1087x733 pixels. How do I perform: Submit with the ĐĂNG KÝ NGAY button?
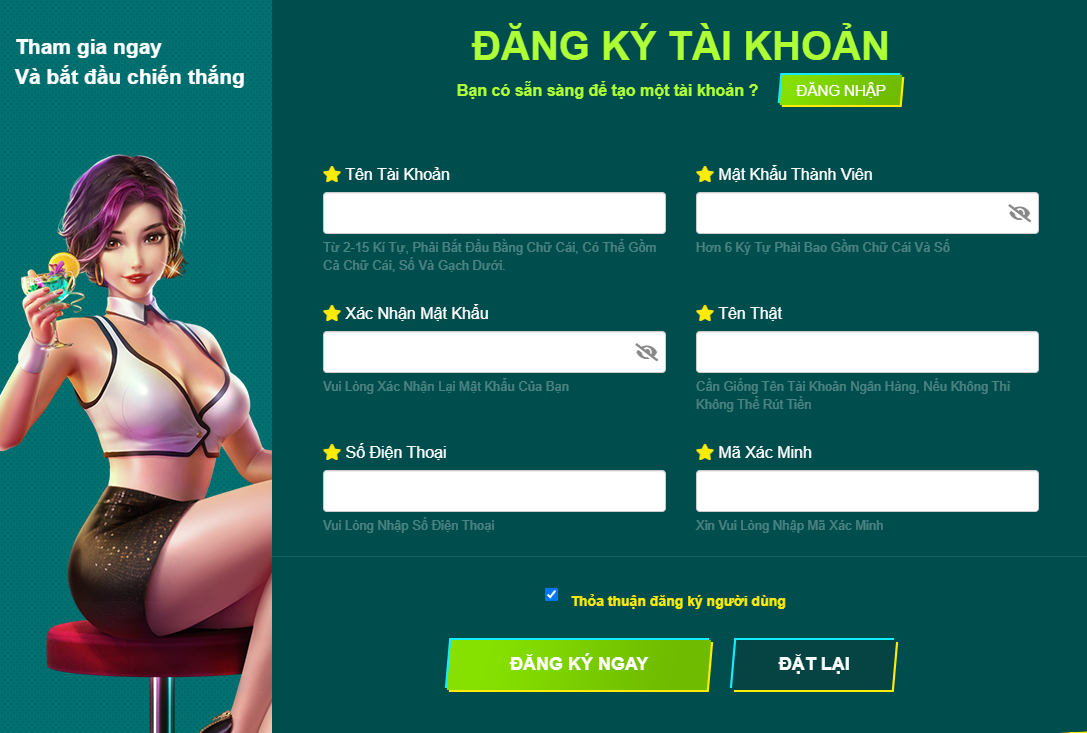pos(579,664)
